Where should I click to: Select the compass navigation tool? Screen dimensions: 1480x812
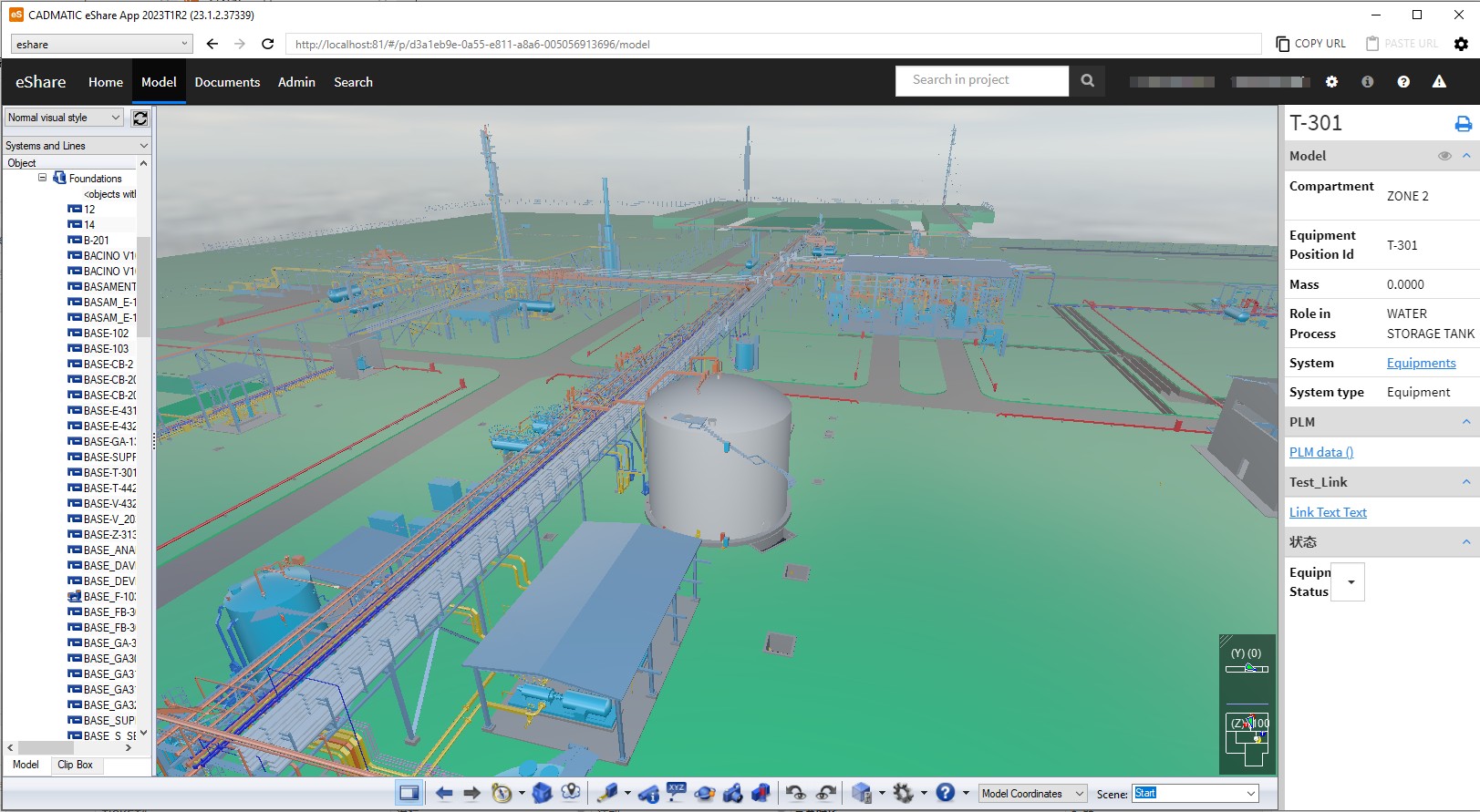[x=501, y=793]
